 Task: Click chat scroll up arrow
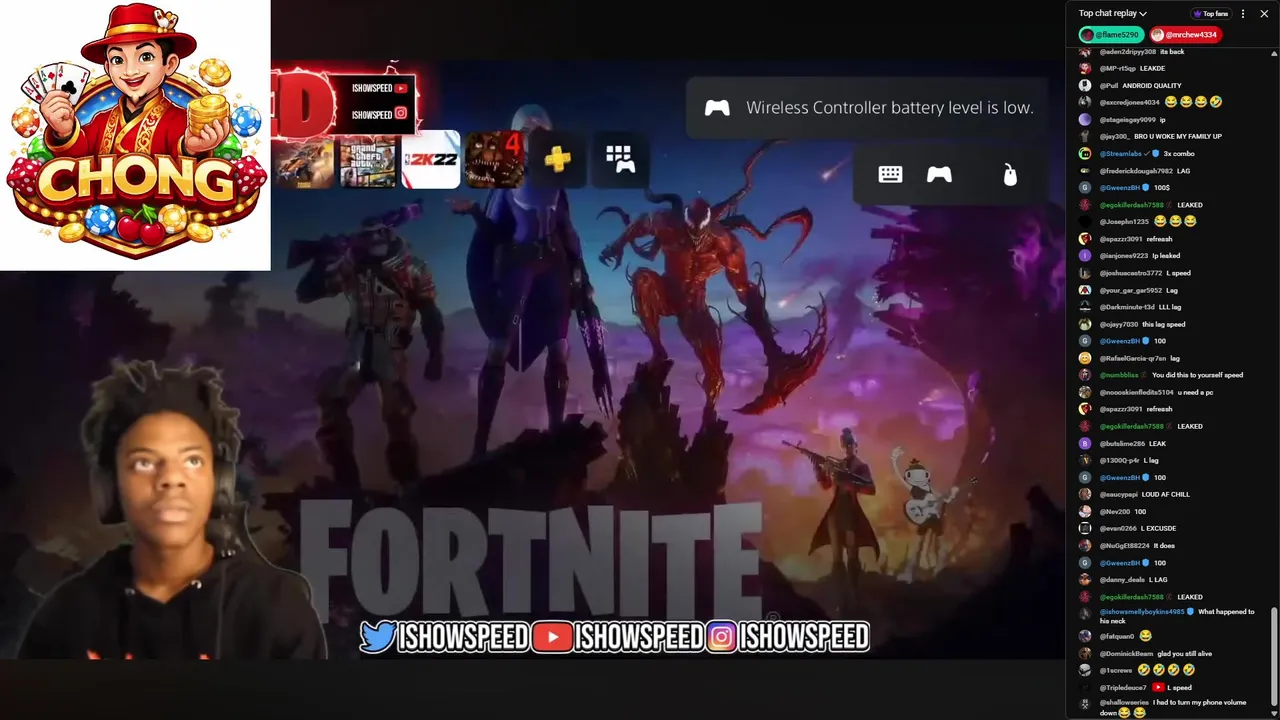[x=1274, y=53]
